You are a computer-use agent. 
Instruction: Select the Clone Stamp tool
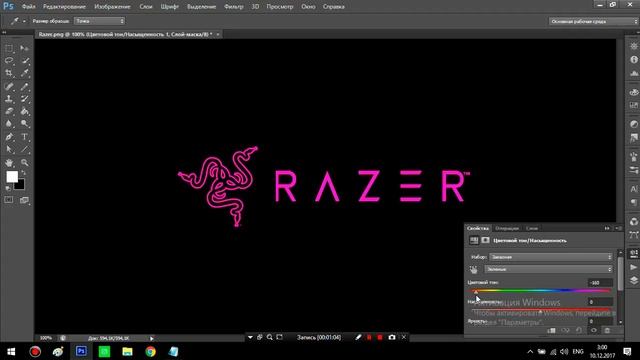tap(9, 99)
